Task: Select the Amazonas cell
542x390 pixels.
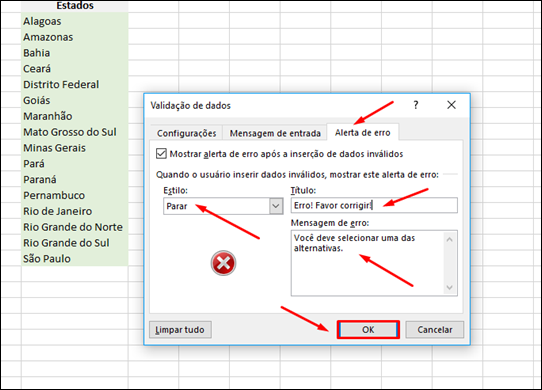Action: 75,37
